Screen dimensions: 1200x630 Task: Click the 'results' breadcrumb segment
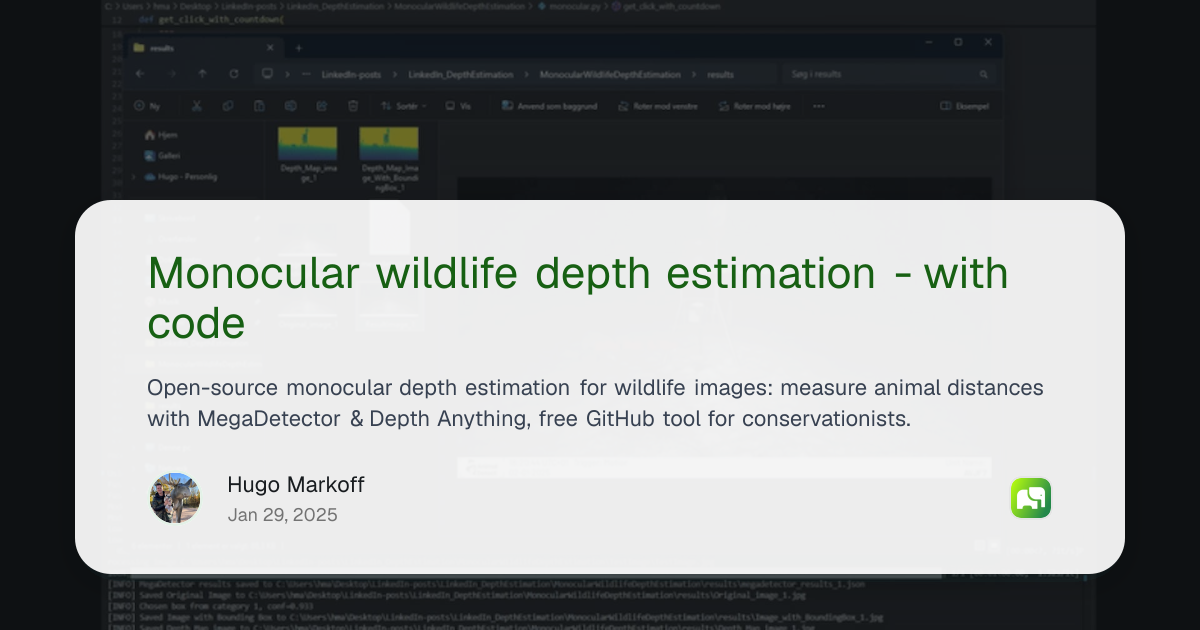click(720, 74)
